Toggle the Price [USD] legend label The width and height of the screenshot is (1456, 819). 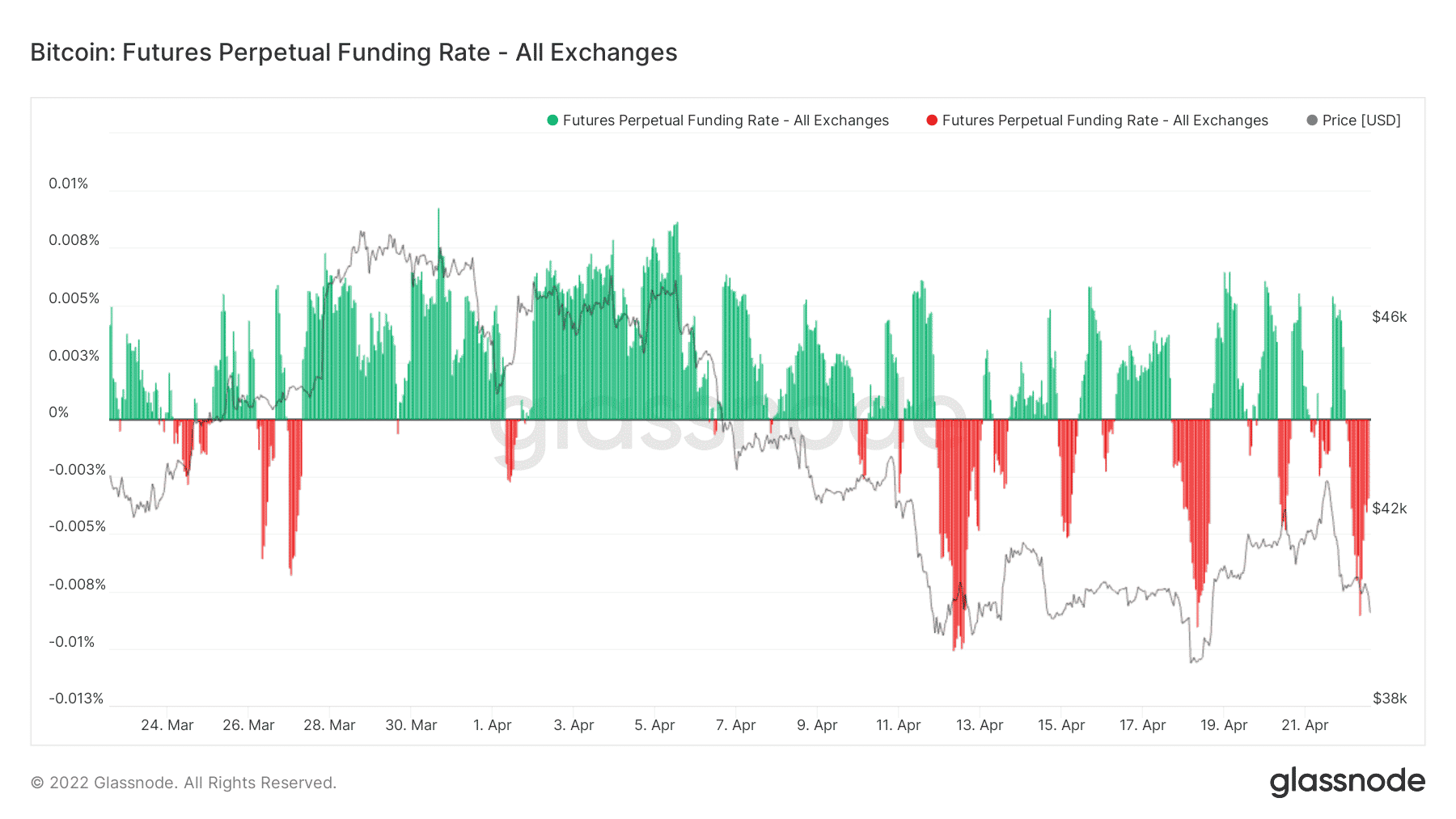pos(1361,120)
